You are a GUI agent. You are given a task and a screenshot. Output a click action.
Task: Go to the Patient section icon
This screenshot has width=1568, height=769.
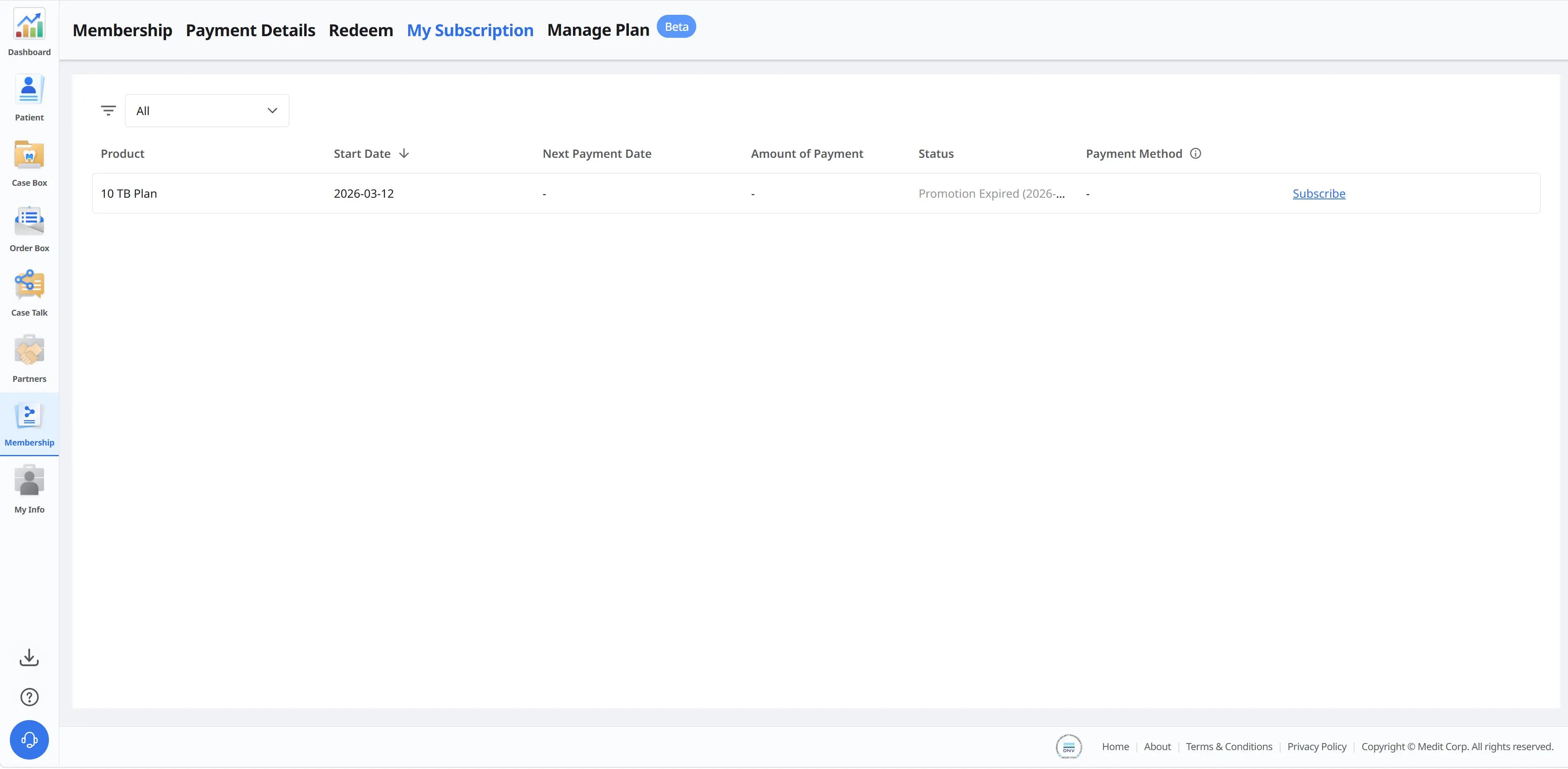(x=29, y=90)
